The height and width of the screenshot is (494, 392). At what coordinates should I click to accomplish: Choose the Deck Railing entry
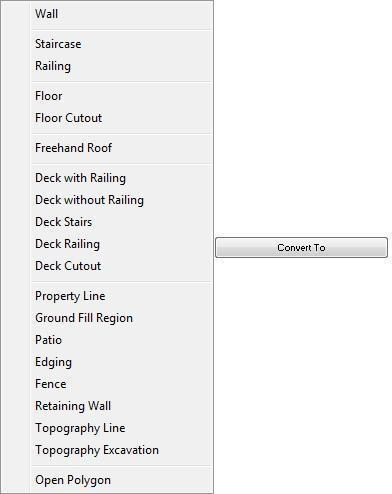coord(122,244)
